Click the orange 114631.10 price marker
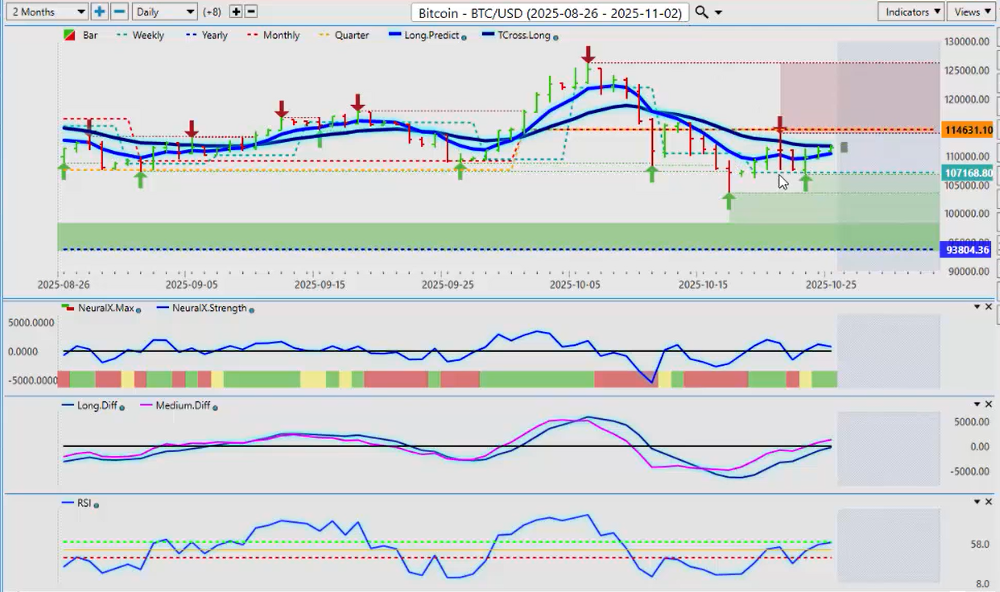Screen dimensions: 1000x592 pyautogui.click(x=967, y=130)
